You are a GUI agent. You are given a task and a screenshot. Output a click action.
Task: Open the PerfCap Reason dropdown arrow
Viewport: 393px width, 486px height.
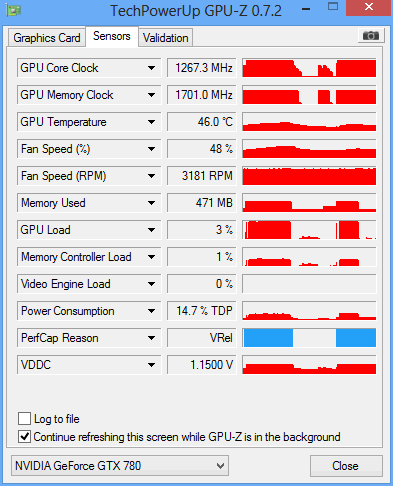(151, 338)
